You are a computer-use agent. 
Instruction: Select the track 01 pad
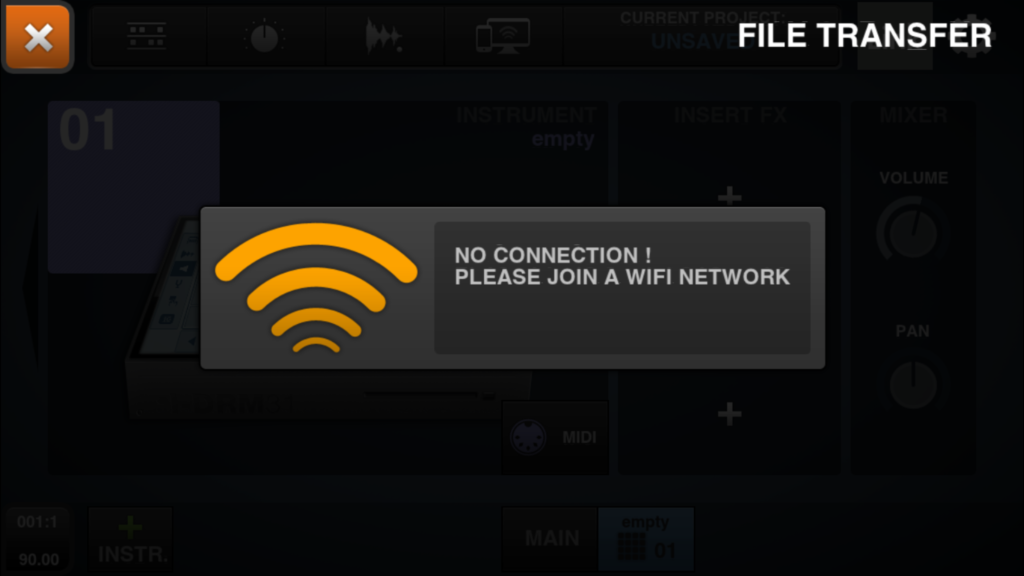[x=134, y=187]
